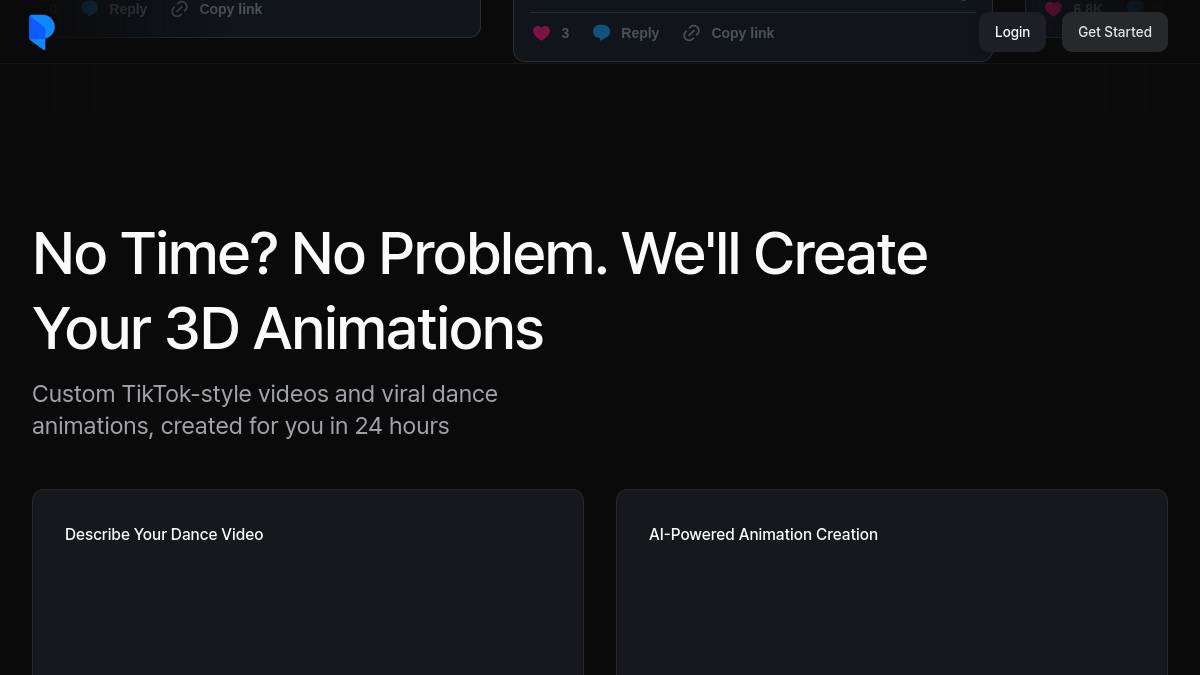Click the Get Started button
1200x675 pixels.
pos(1115,32)
